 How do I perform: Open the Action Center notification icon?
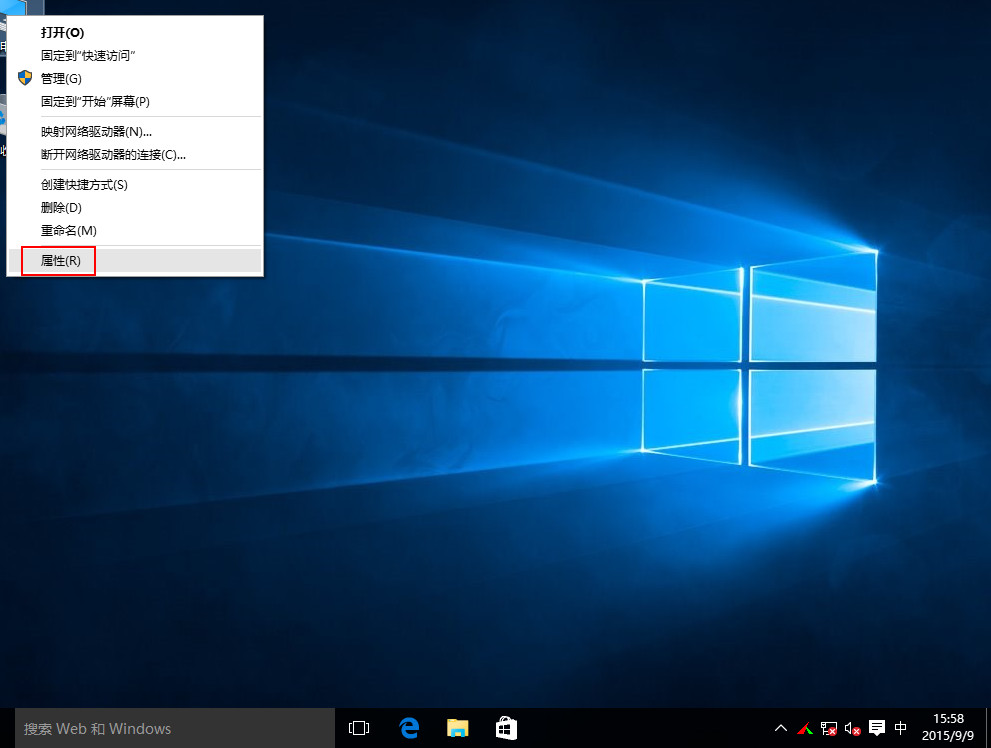tap(877, 728)
